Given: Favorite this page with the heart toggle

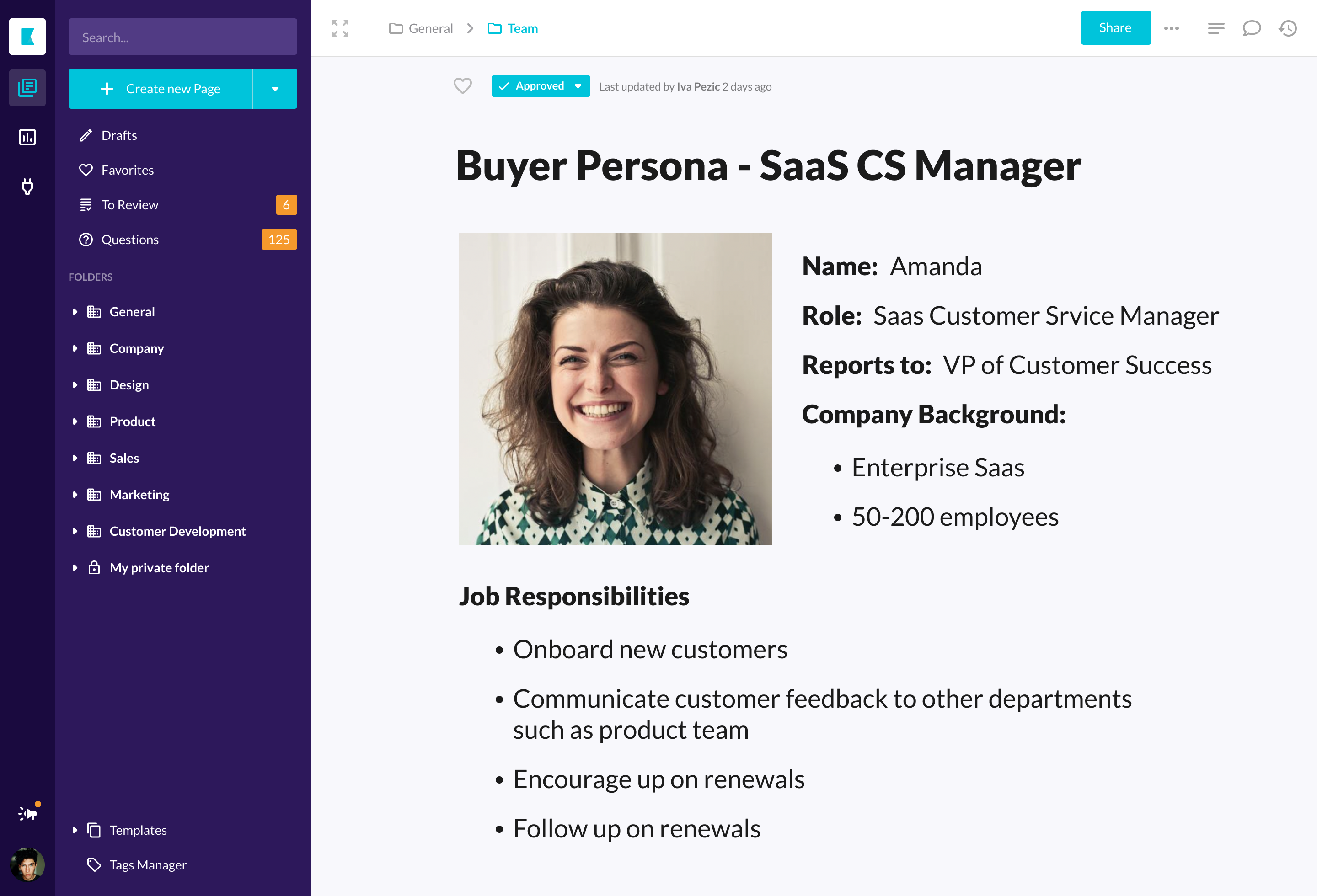Looking at the screenshot, I should point(462,86).
